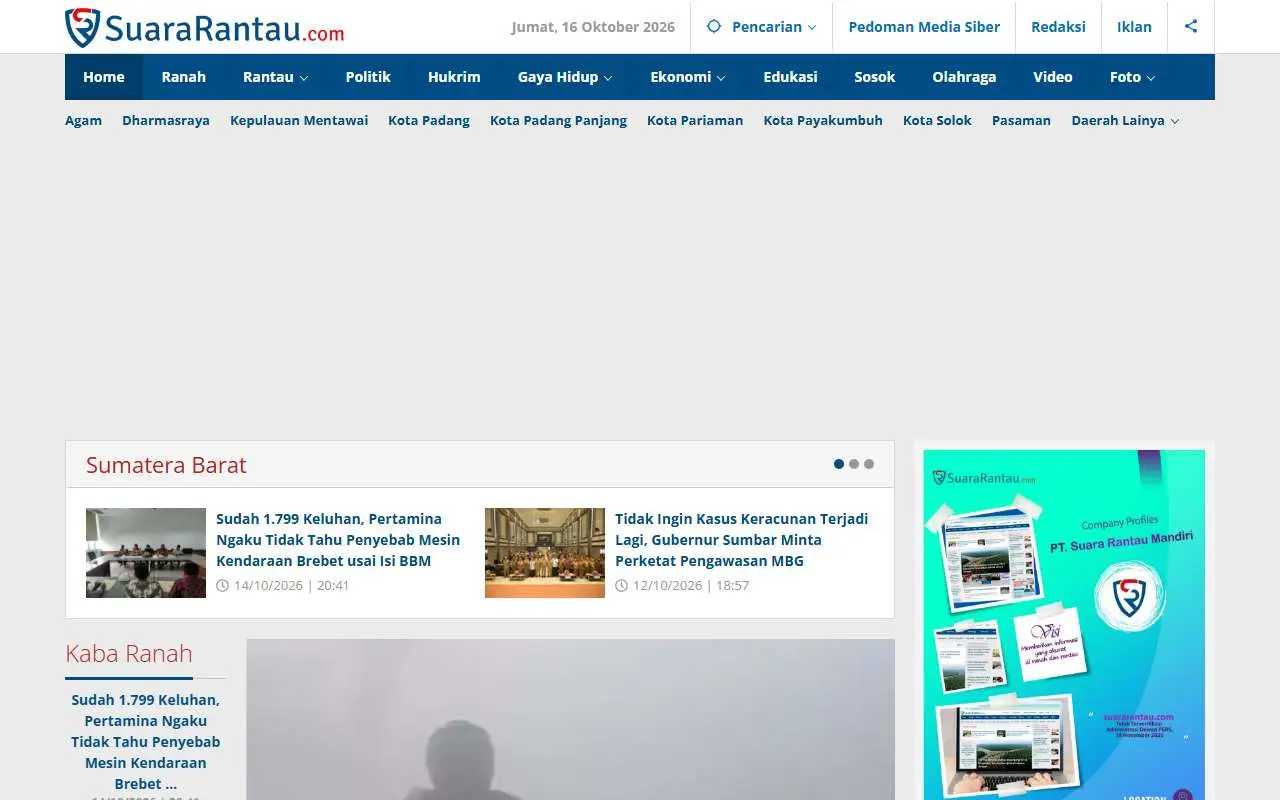
Task: Go to the Home menu item
Action: point(104,77)
